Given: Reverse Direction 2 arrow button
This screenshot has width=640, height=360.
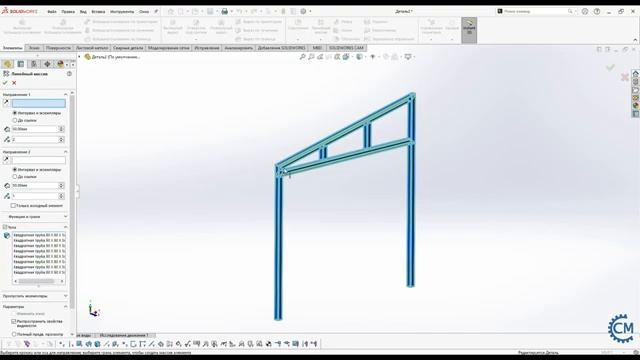Looking at the screenshot, I should 6,160.
